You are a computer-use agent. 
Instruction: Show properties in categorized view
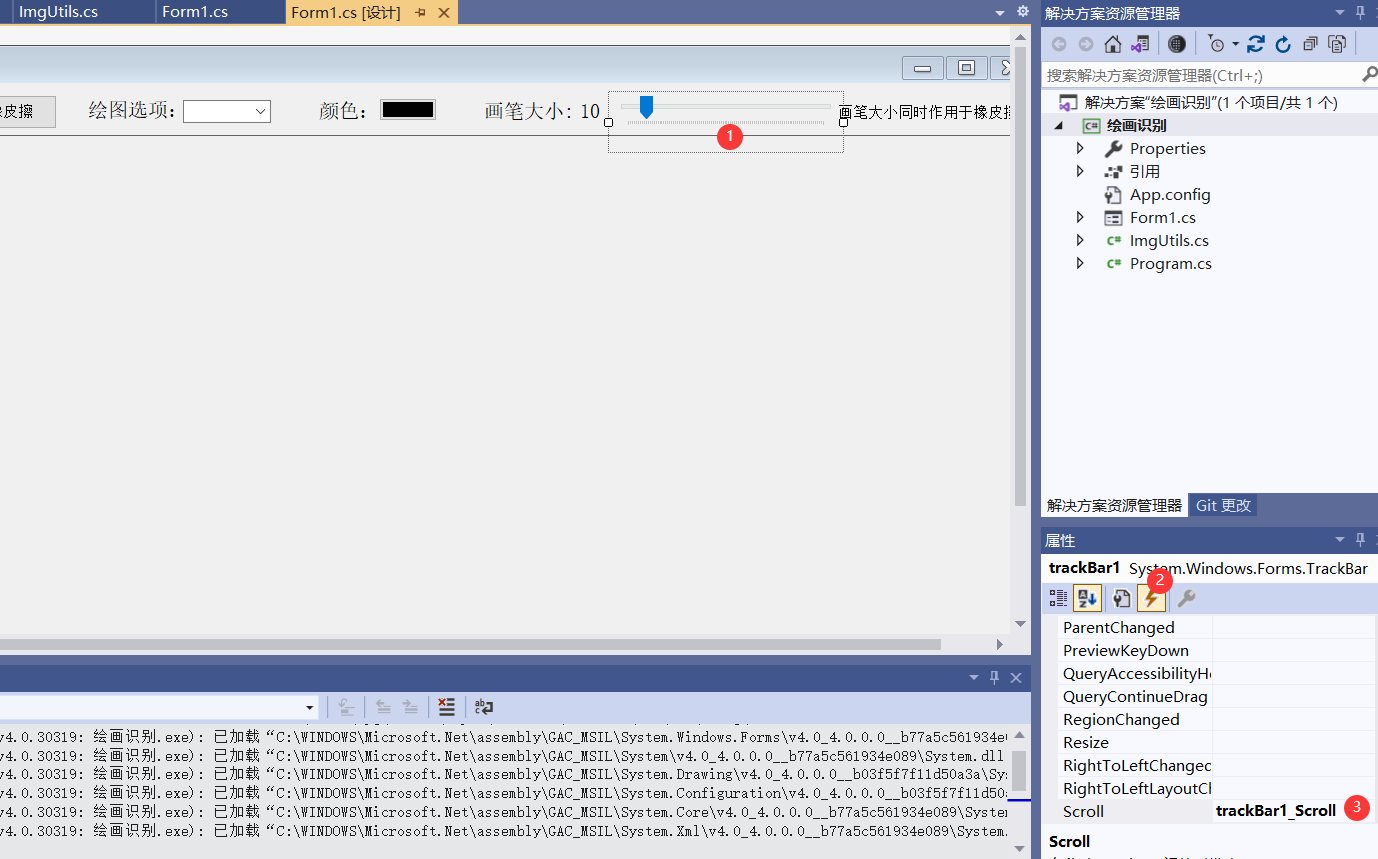(1058, 598)
